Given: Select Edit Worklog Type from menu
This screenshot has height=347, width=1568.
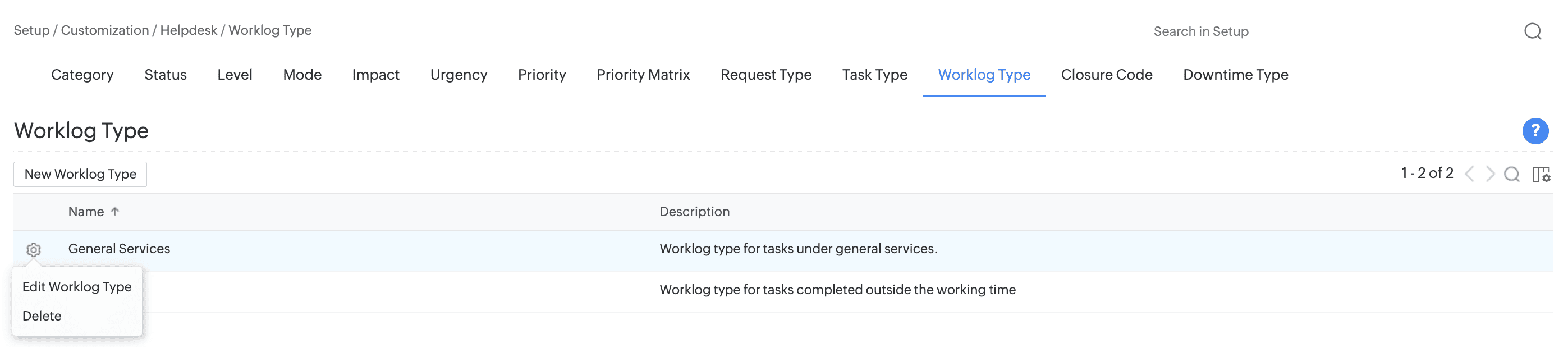Looking at the screenshot, I should click(77, 287).
